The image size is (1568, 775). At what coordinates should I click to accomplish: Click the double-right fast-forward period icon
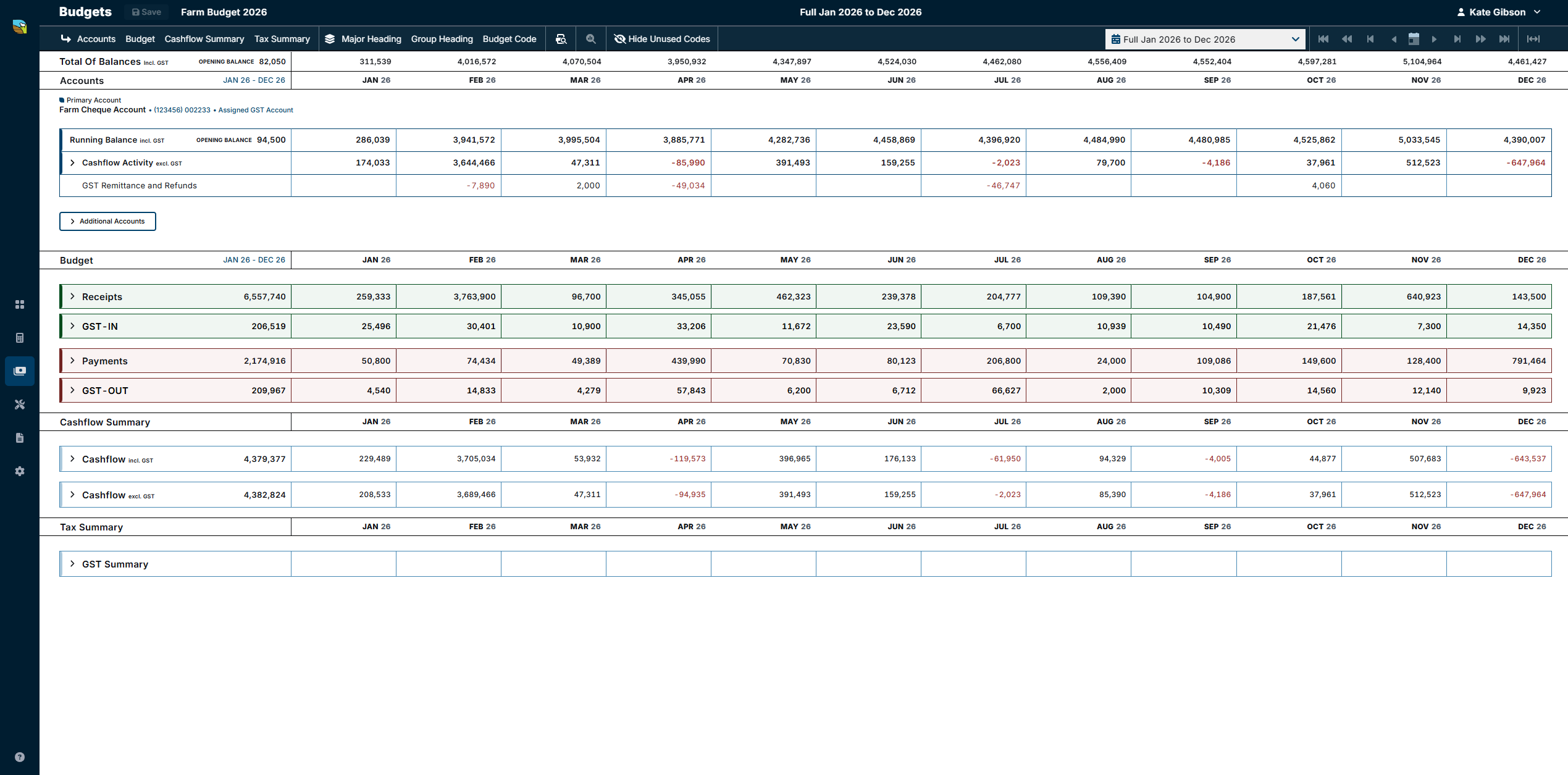point(1481,39)
